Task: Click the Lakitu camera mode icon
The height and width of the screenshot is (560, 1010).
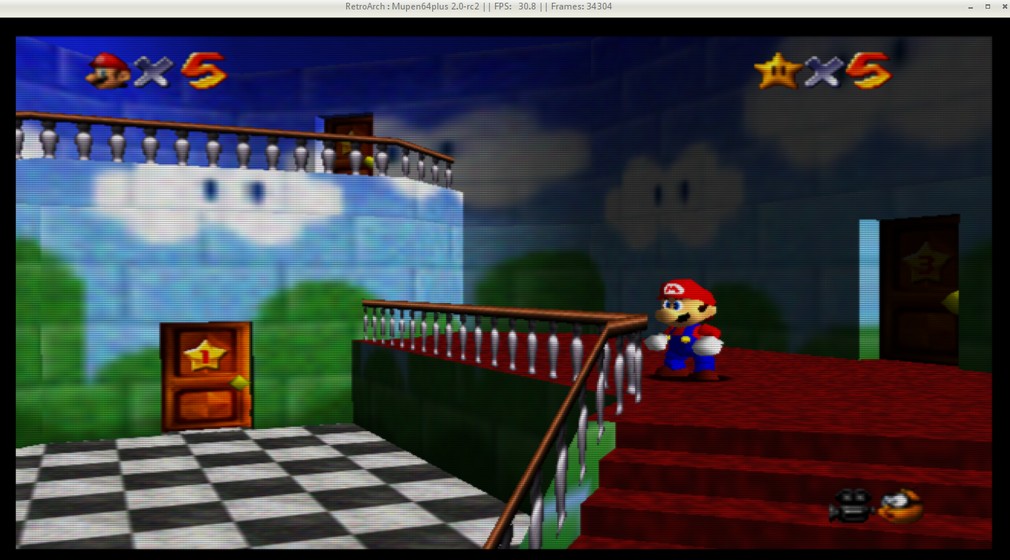Action: pyautogui.click(x=901, y=505)
